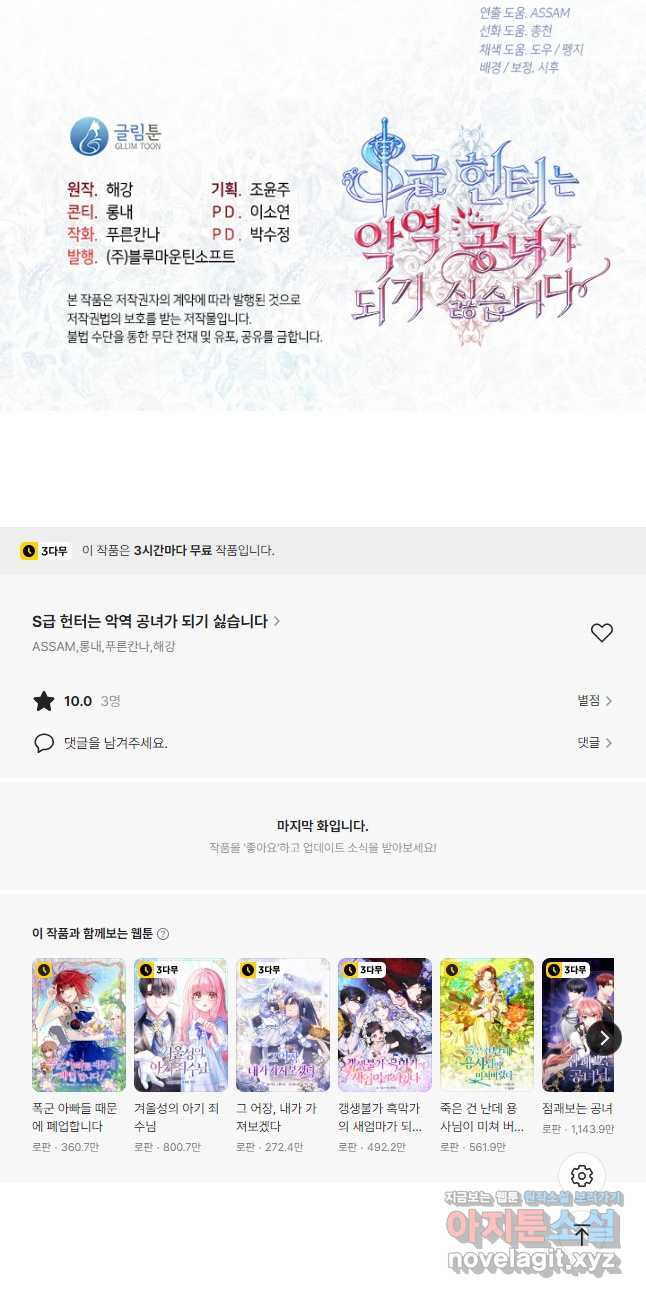Viewport: 646px width, 1298px height.
Task: Click authors line ASSAM,룽내,푸른칸나,해강
Action: tap(104, 647)
